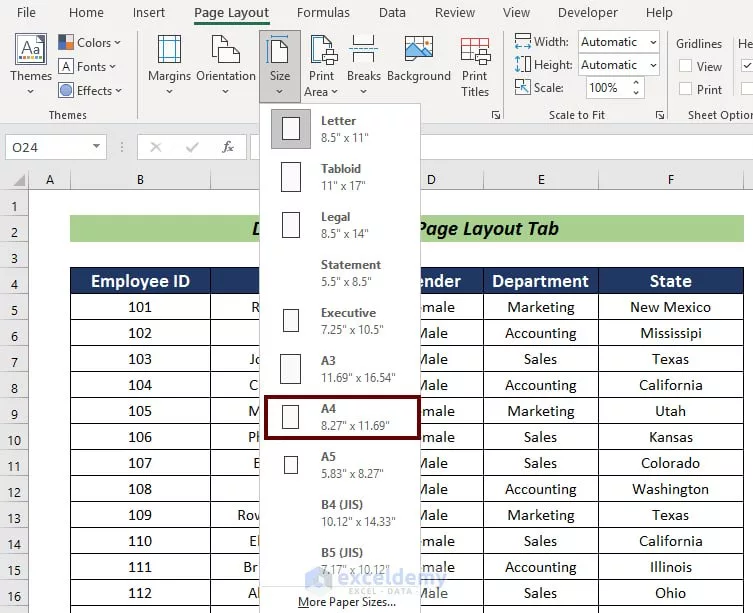Choose Legal 8.5" x 14" paper size
Screen dimensions: 753x613
pos(340,225)
